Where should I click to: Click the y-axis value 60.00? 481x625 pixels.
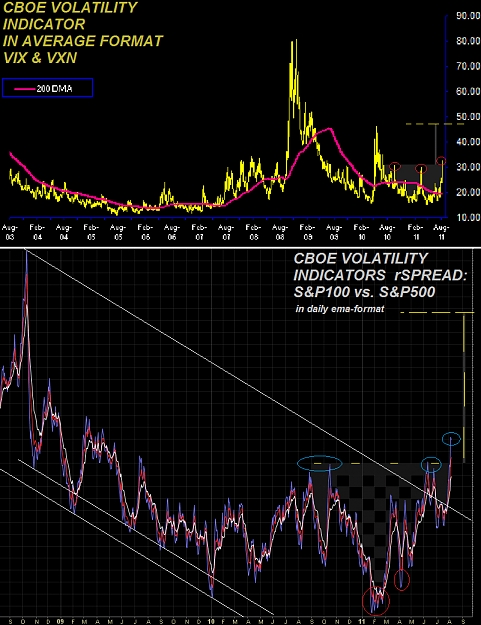(x=468, y=91)
